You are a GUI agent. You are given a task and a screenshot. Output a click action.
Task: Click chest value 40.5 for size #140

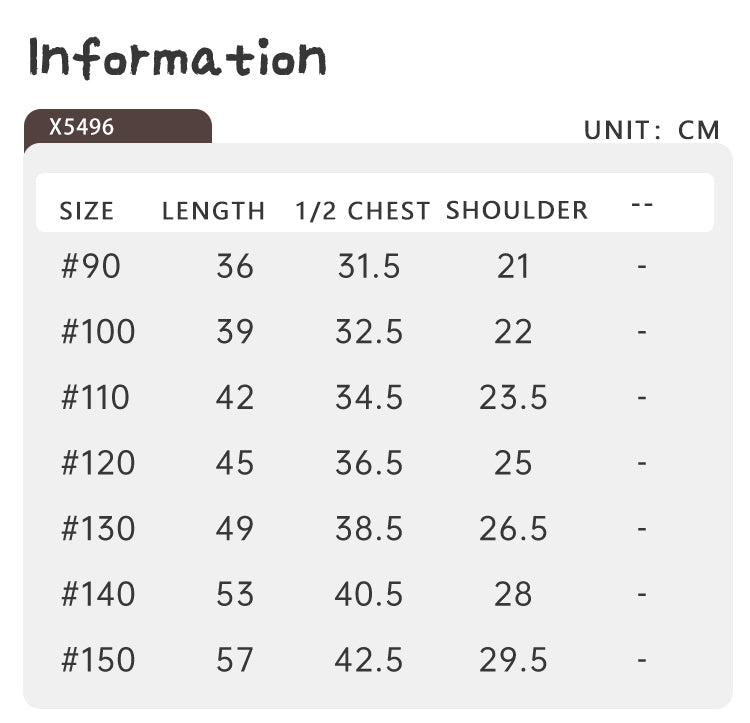(x=369, y=594)
